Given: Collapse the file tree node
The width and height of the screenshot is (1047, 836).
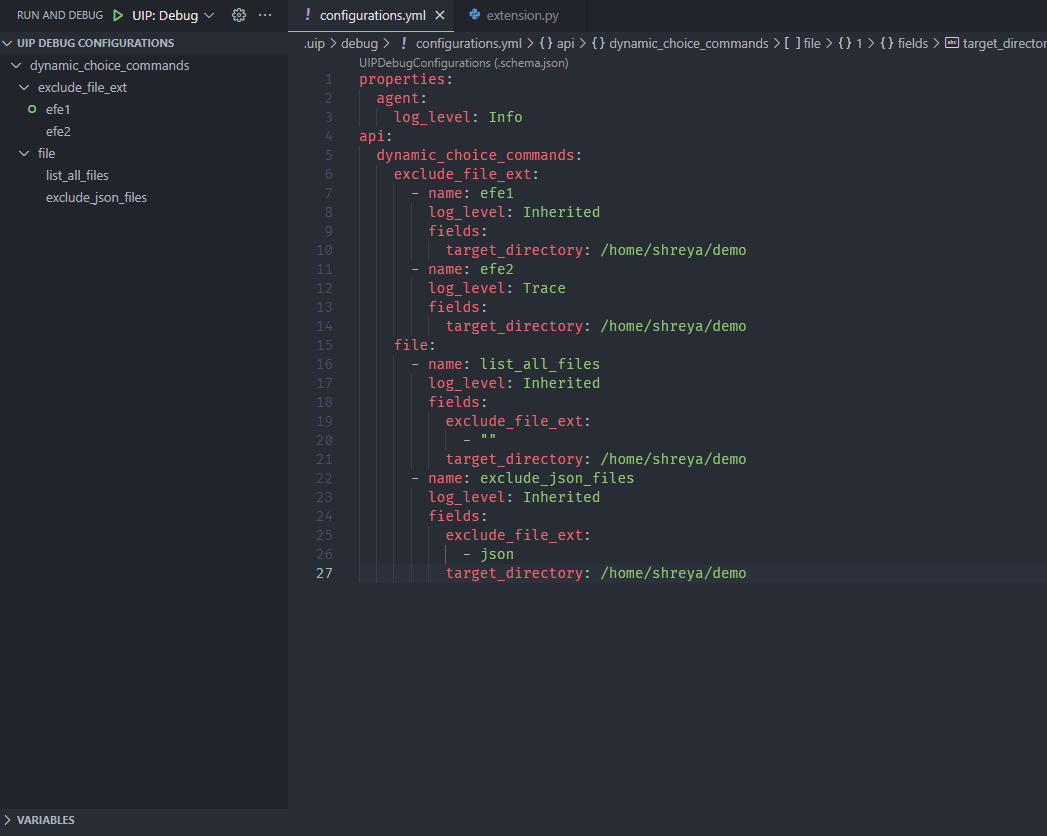Looking at the screenshot, I should 24,153.
